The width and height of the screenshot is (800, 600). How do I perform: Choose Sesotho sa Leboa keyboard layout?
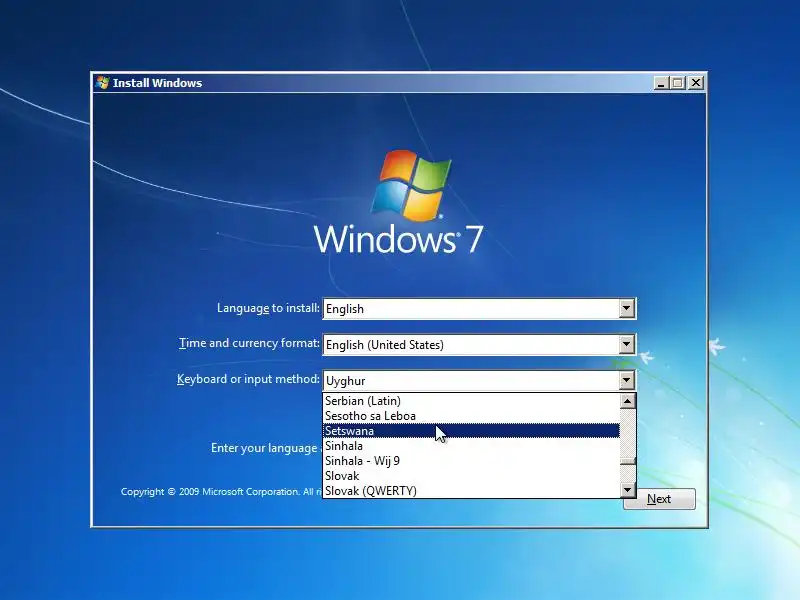471,416
